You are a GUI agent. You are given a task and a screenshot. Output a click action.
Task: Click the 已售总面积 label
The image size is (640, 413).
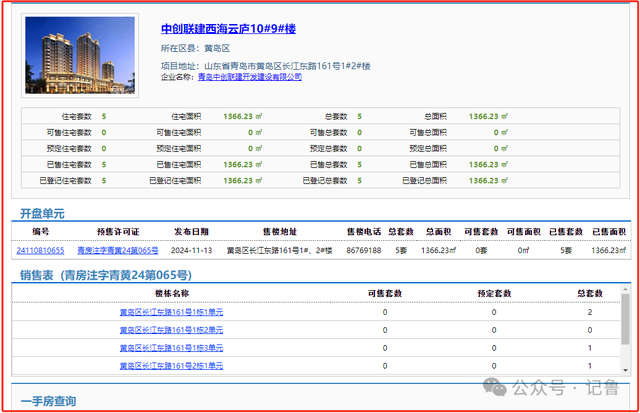(428, 165)
